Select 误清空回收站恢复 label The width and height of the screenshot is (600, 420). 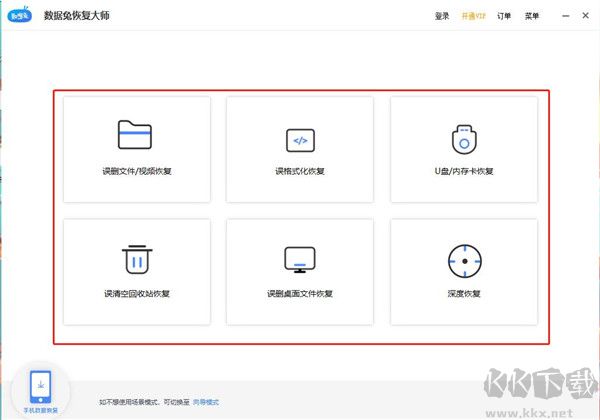137,294
